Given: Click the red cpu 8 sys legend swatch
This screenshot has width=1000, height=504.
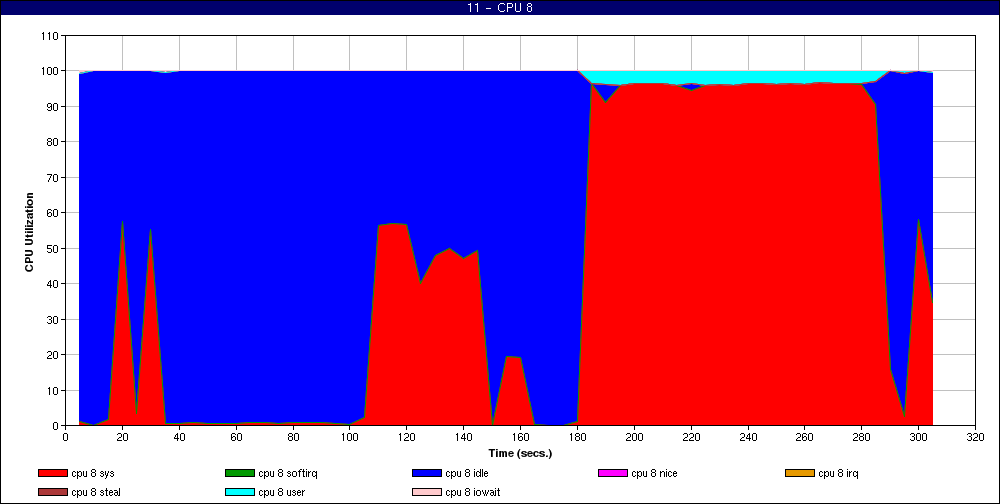Looking at the screenshot, I should point(52,473).
